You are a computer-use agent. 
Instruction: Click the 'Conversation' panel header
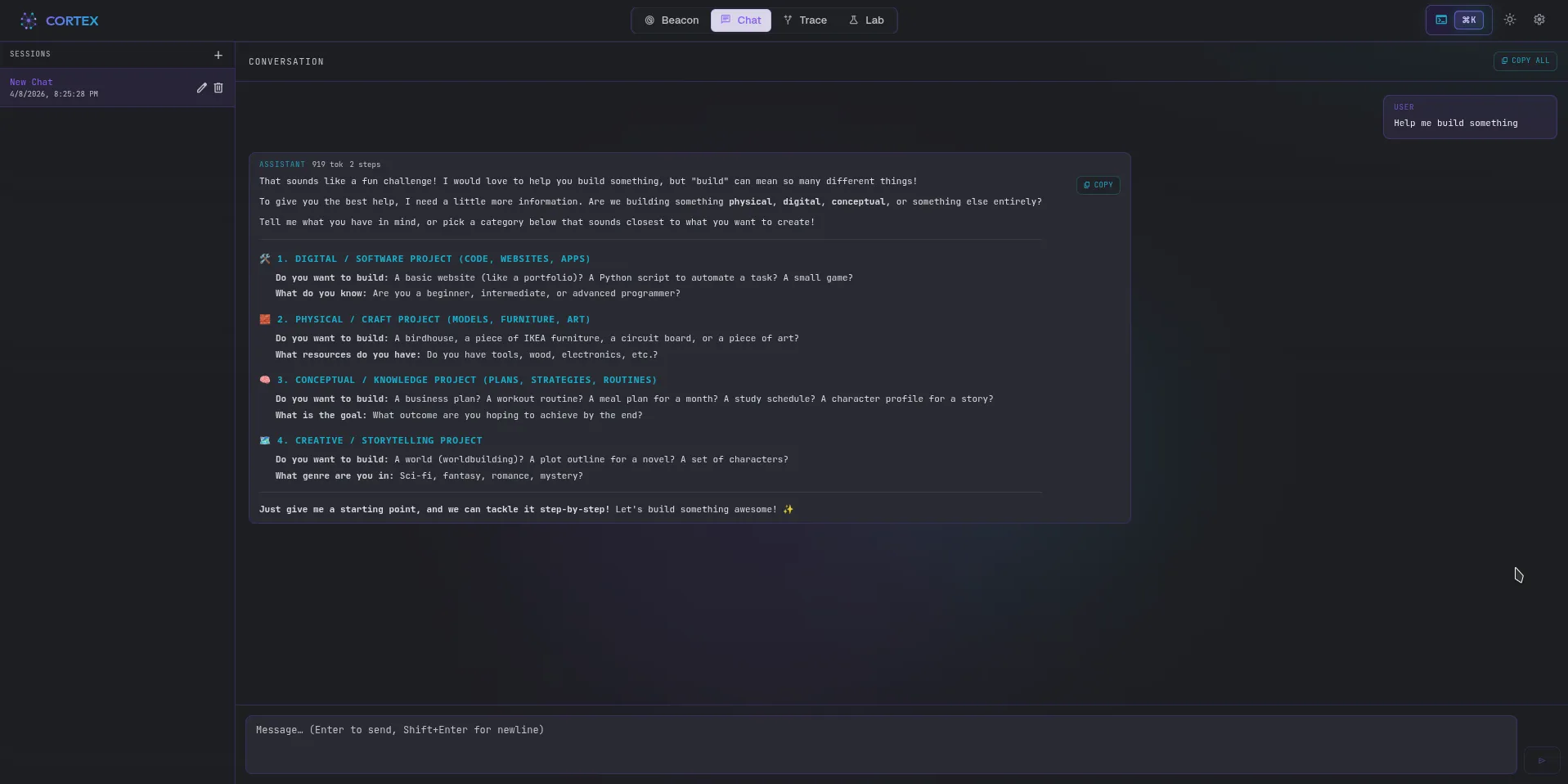pos(286,61)
